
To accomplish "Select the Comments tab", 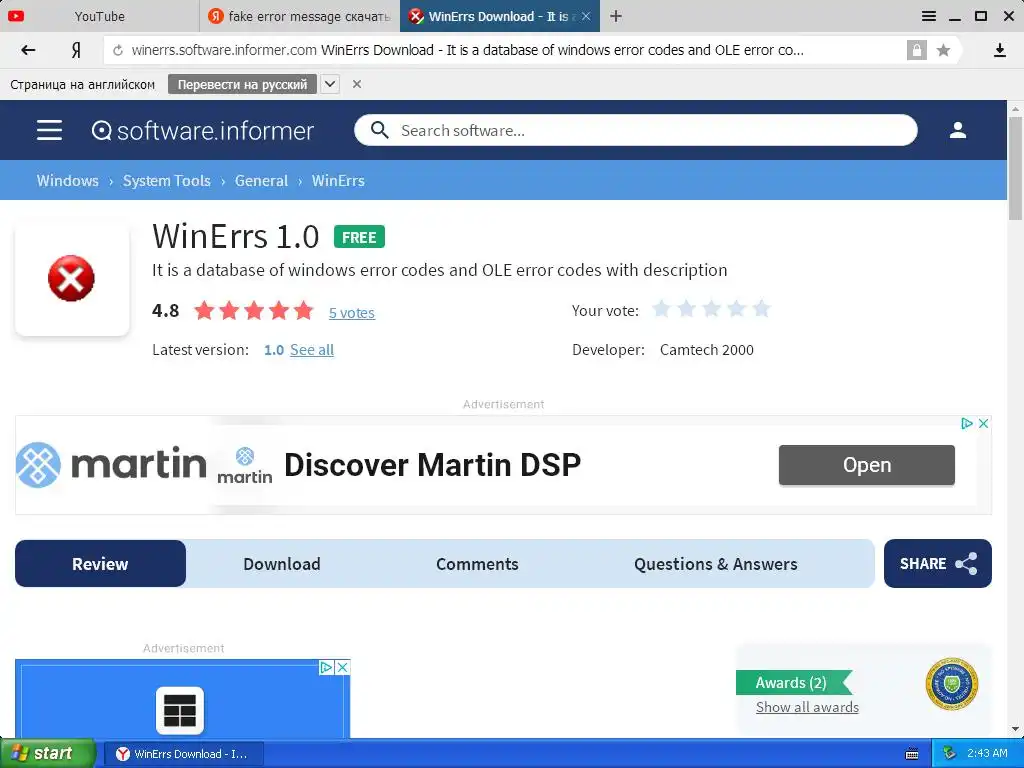I will tap(477, 564).
